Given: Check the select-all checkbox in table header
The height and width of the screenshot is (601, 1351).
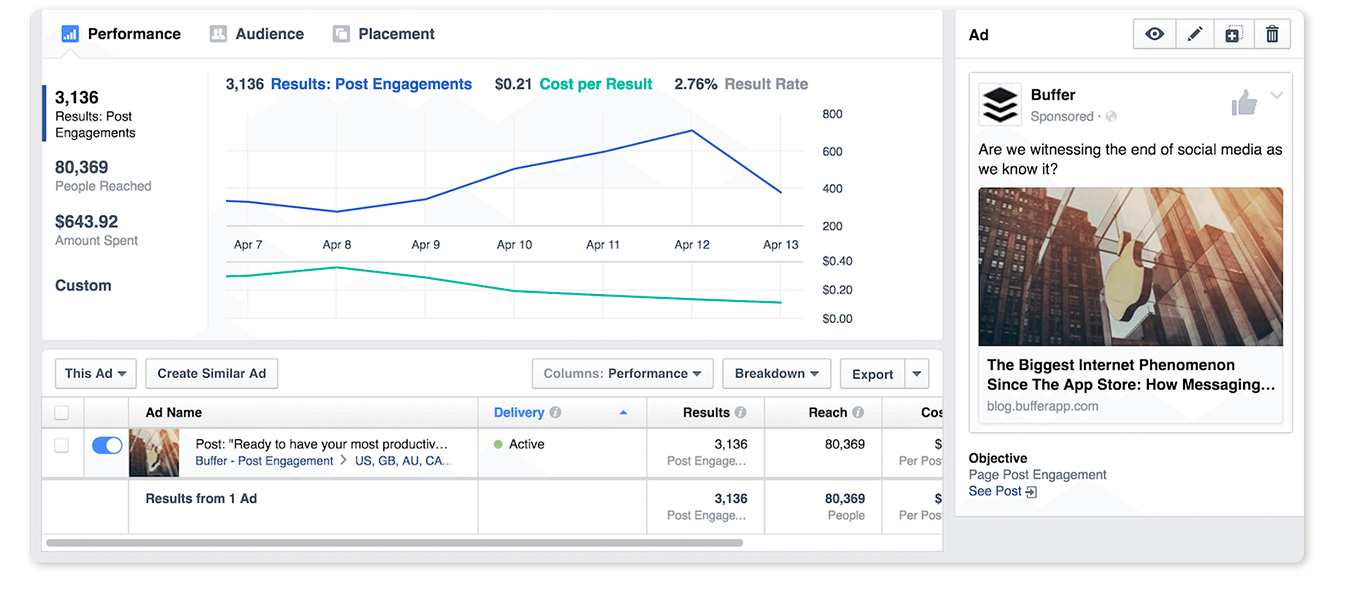Looking at the screenshot, I should pyautogui.click(x=62, y=413).
